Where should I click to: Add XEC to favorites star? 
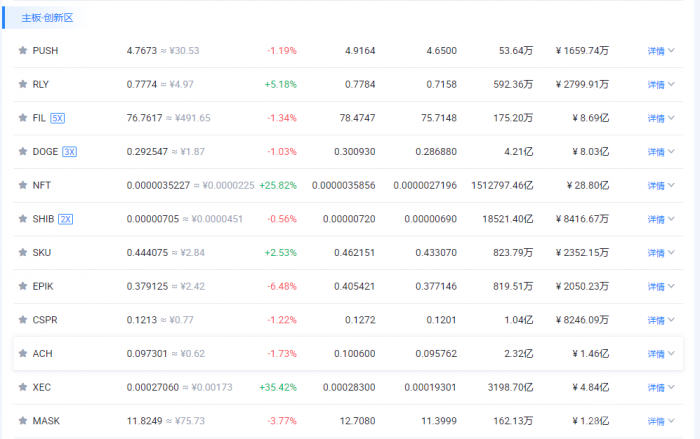tap(23, 387)
